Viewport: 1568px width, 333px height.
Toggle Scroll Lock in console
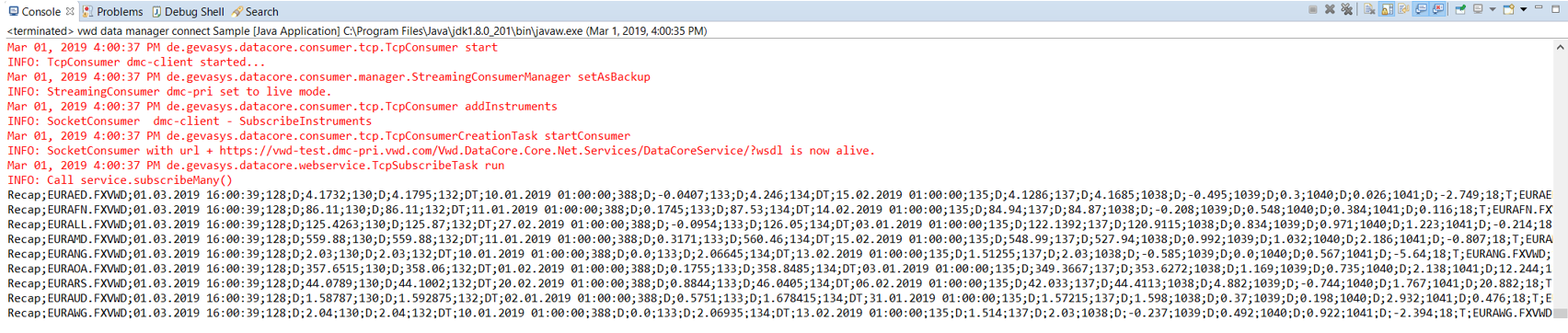[x=1387, y=9]
